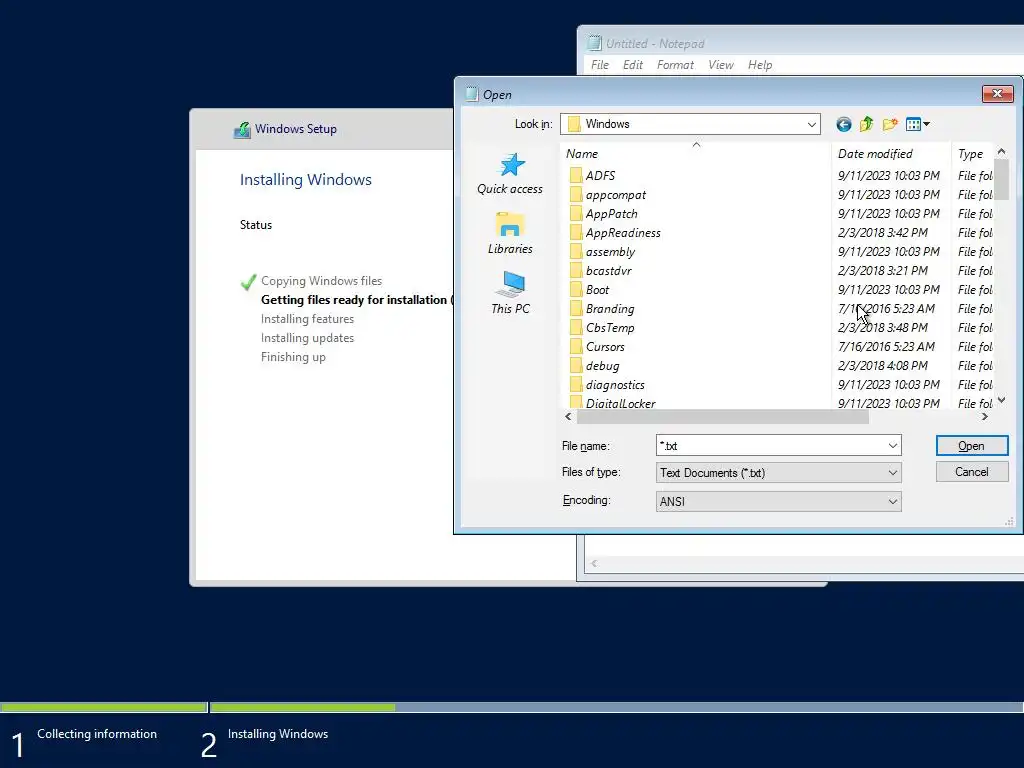
Task: Click the debug folder icon
Action: [575, 366]
